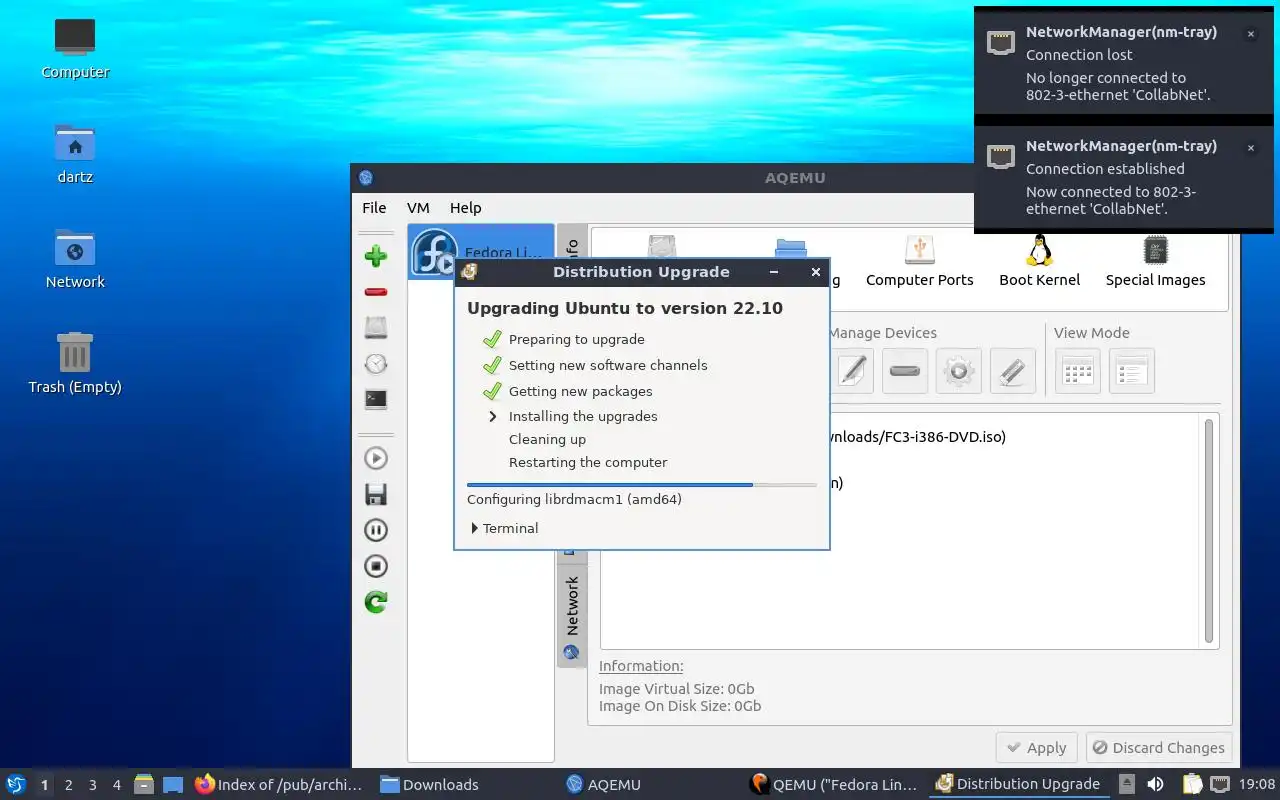Open the Special Images section
The image size is (1280, 800).
pyautogui.click(x=1155, y=262)
